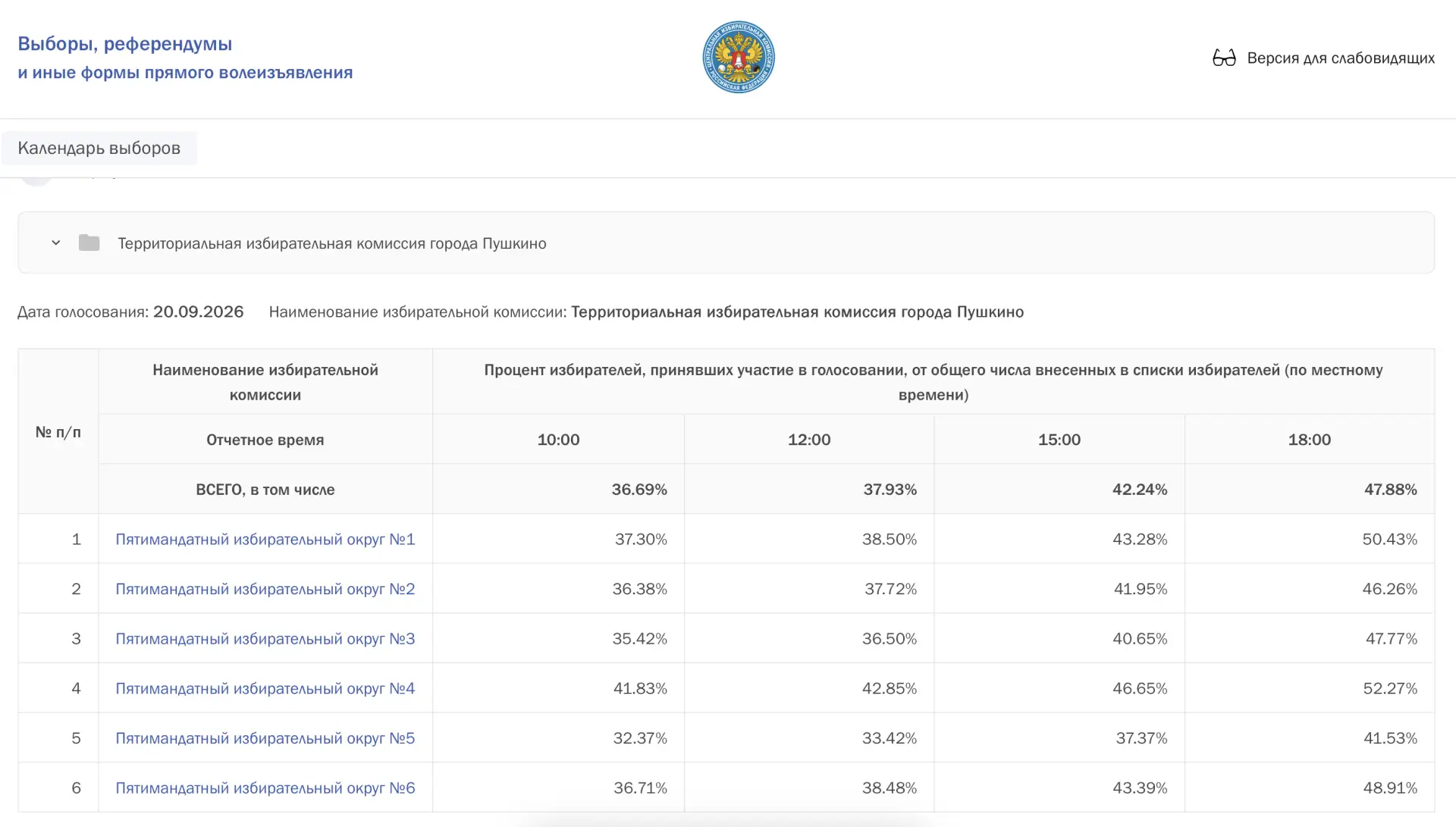
Task: Click the 50.43% cell for округ №1
Action: (x=1310, y=539)
